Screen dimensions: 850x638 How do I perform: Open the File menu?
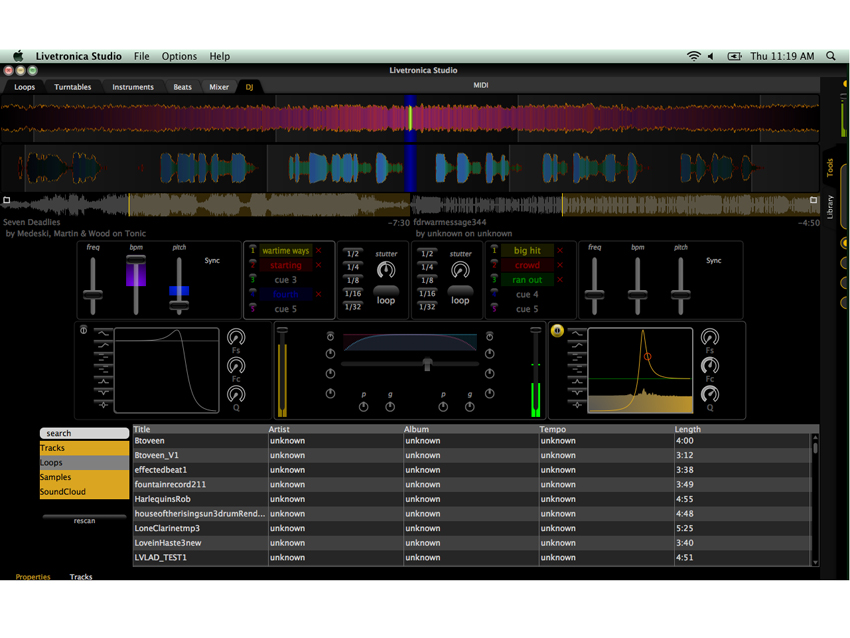click(x=141, y=56)
